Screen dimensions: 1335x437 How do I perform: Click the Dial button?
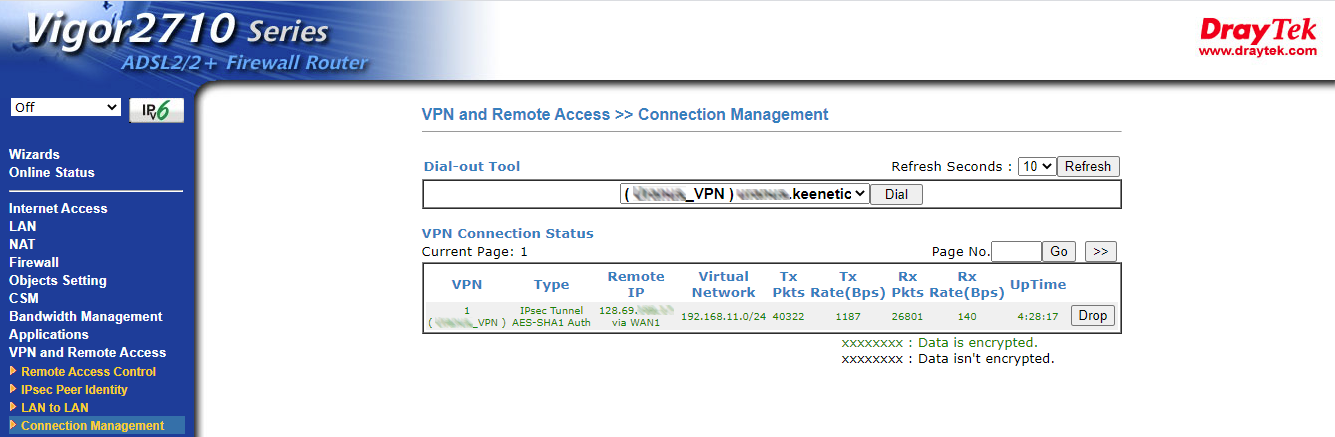pos(896,194)
